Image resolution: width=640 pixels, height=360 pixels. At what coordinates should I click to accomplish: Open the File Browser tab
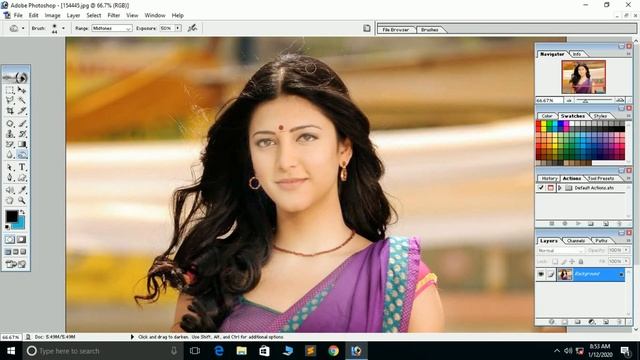[396, 30]
